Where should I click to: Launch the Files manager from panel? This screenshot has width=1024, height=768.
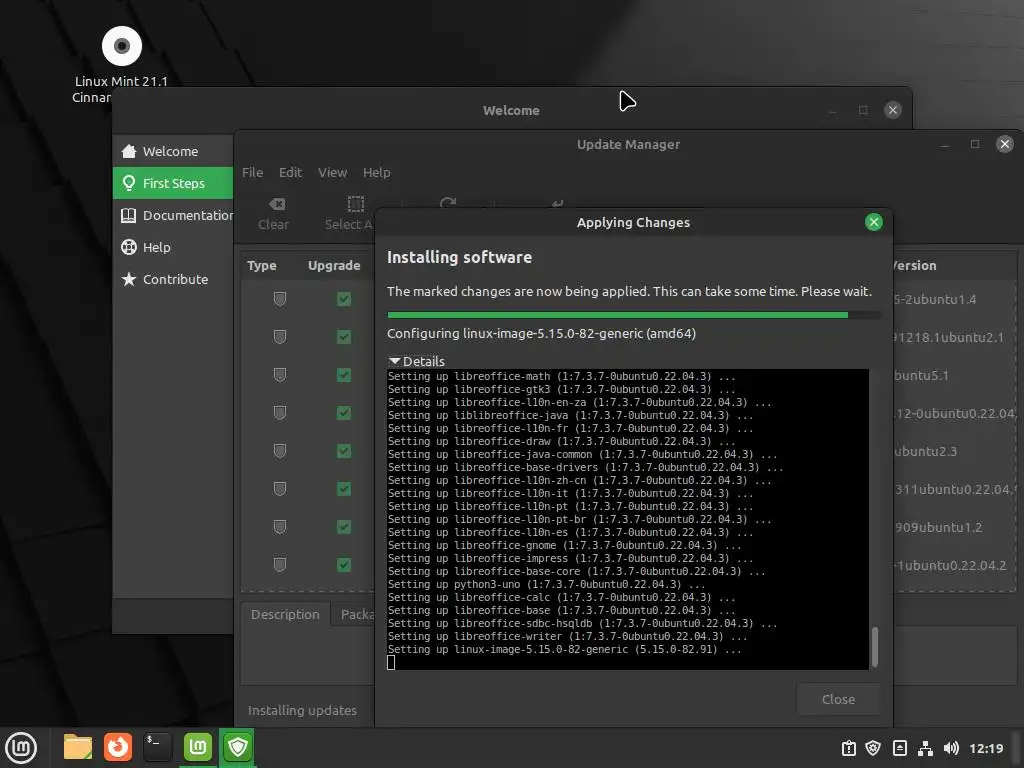point(78,747)
